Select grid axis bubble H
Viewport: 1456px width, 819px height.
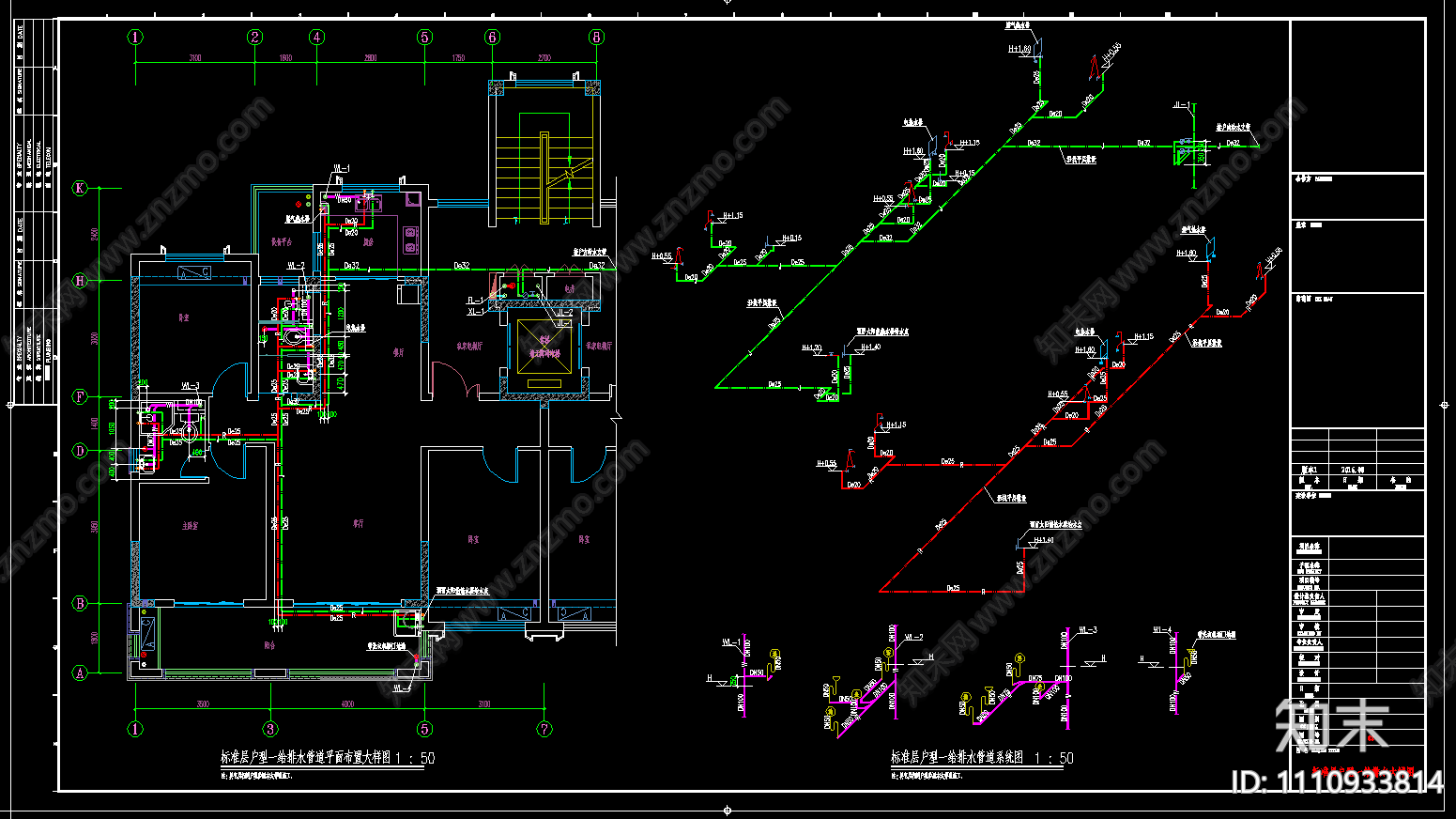tap(80, 281)
